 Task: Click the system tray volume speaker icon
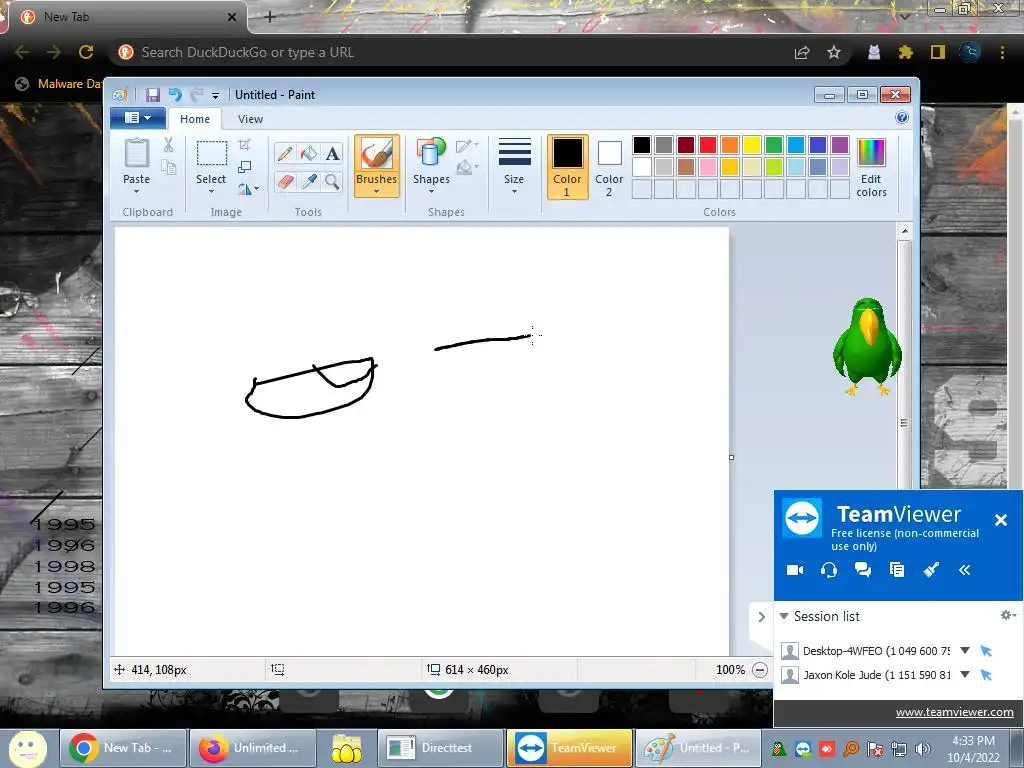(922, 749)
